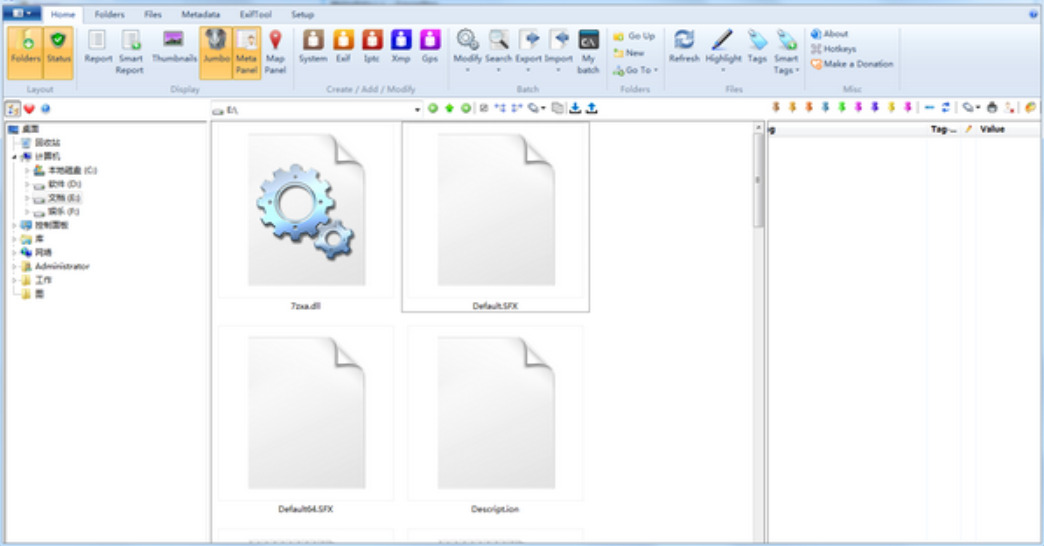Open the Smart Tags dropdown
This screenshot has height=546, width=1044.
tap(786, 52)
